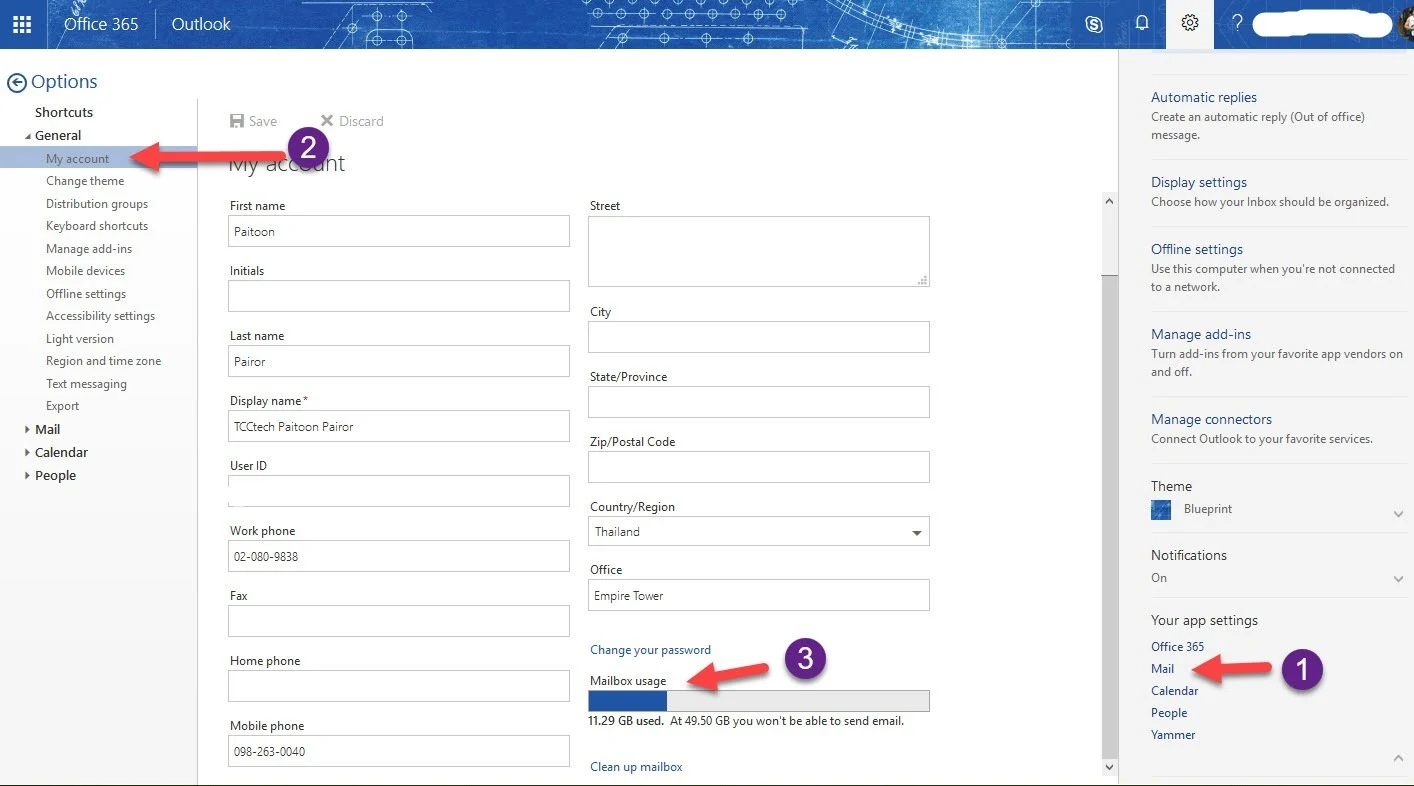Select Yammer under Your app settings
This screenshot has width=1414, height=786.
click(1172, 734)
